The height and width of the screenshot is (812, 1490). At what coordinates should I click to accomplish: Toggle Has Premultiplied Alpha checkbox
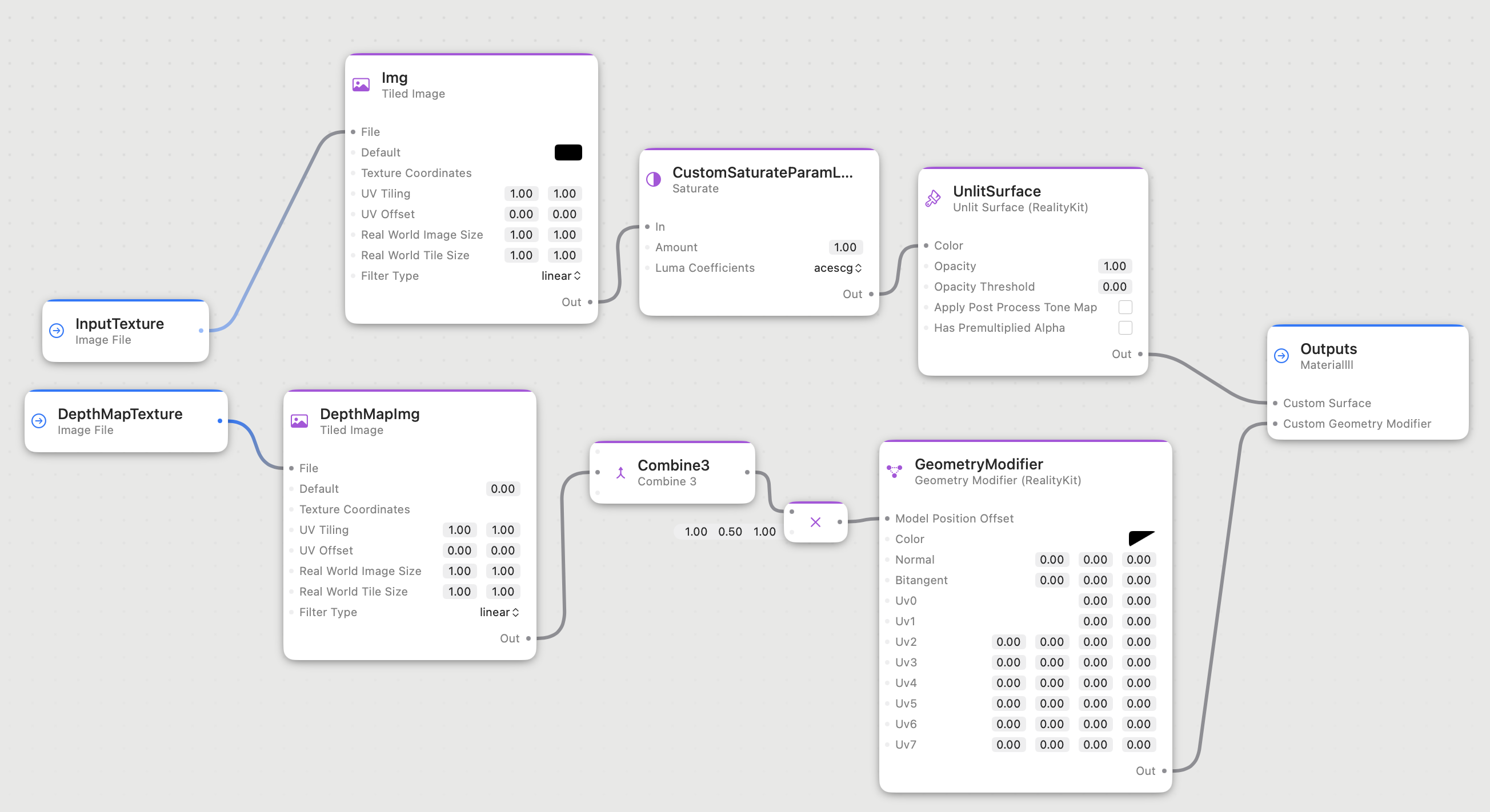point(1125,328)
